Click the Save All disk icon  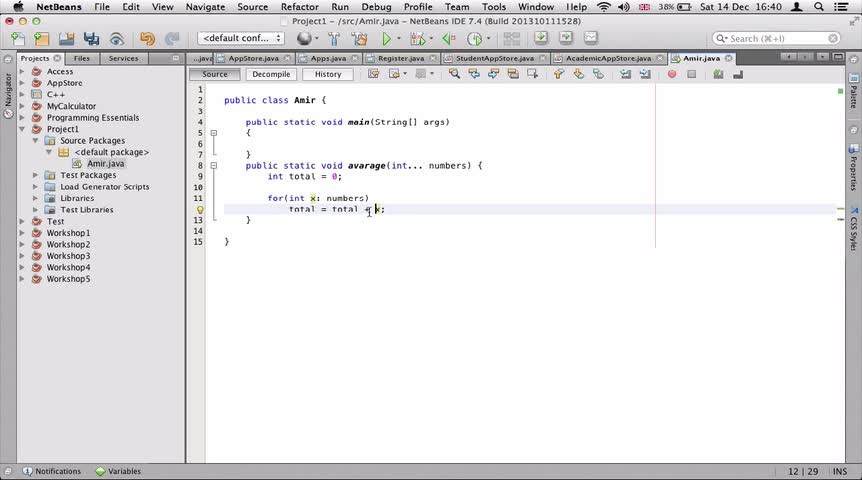tap(91, 38)
